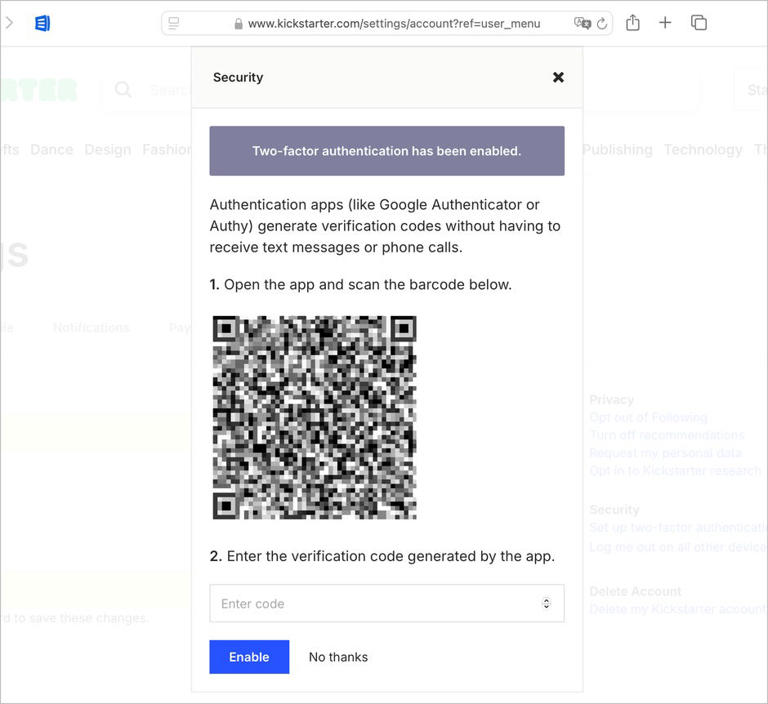Click the translate icon in address bar
This screenshot has width=768, height=704.
point(581,23)
